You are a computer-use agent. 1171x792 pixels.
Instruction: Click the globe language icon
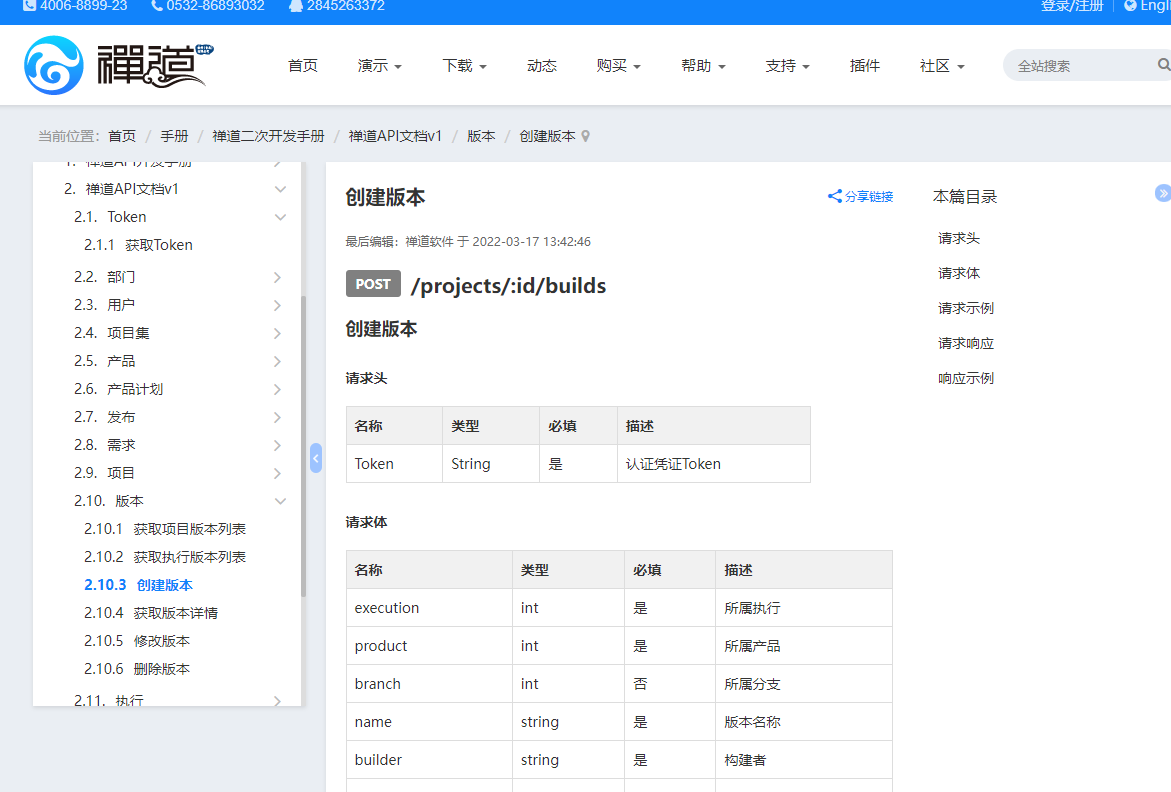1130,6
